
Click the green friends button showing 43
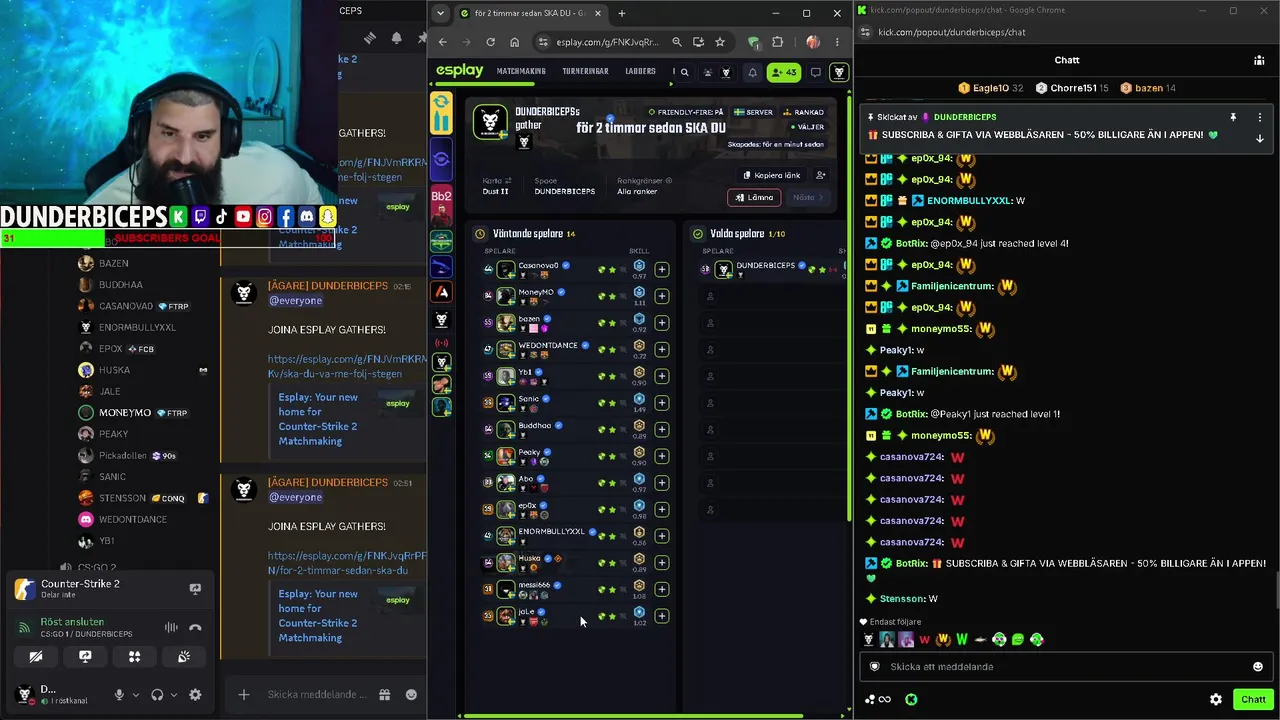pos(783,72)
